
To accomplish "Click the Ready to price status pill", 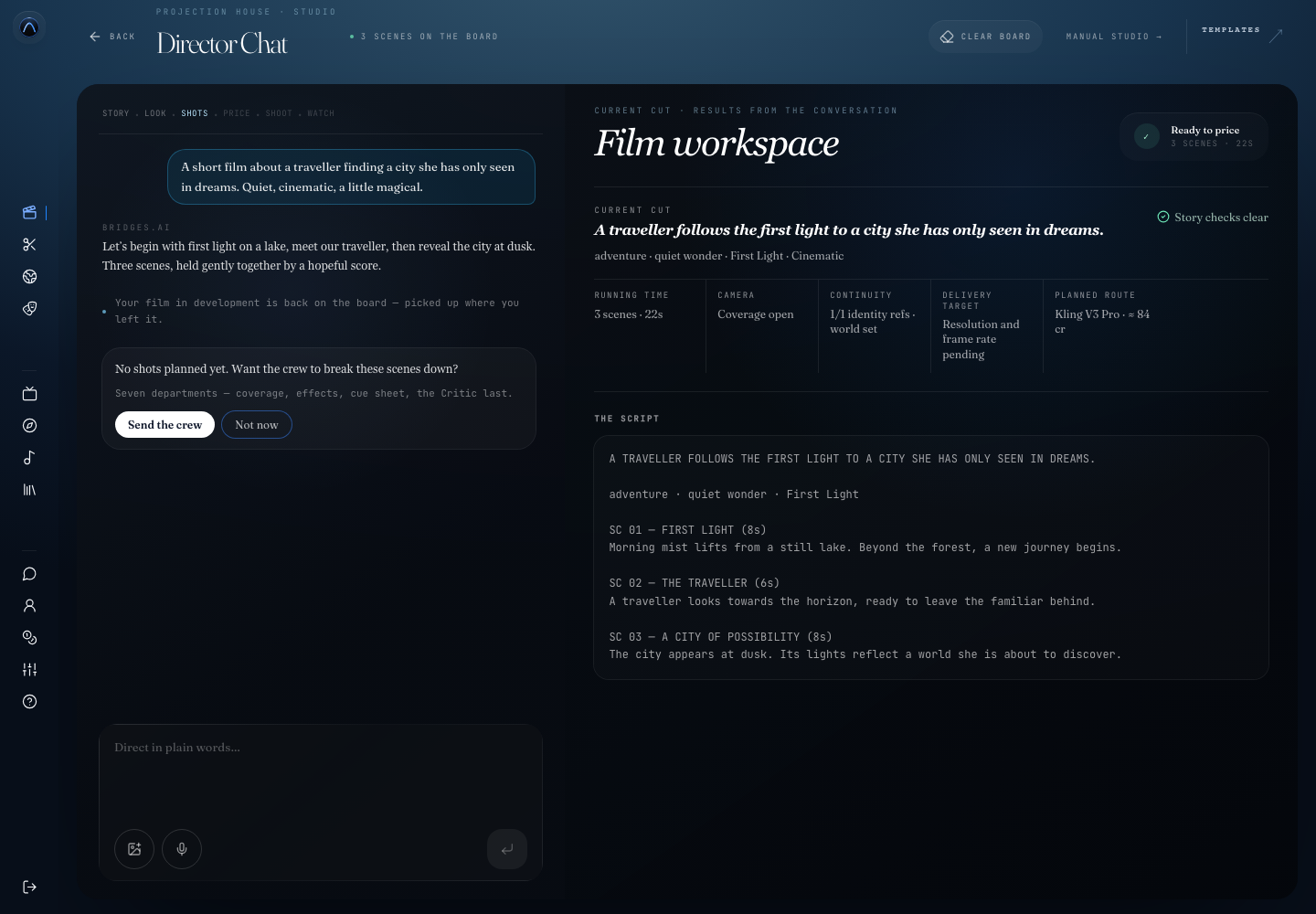I will point(1194,136).
